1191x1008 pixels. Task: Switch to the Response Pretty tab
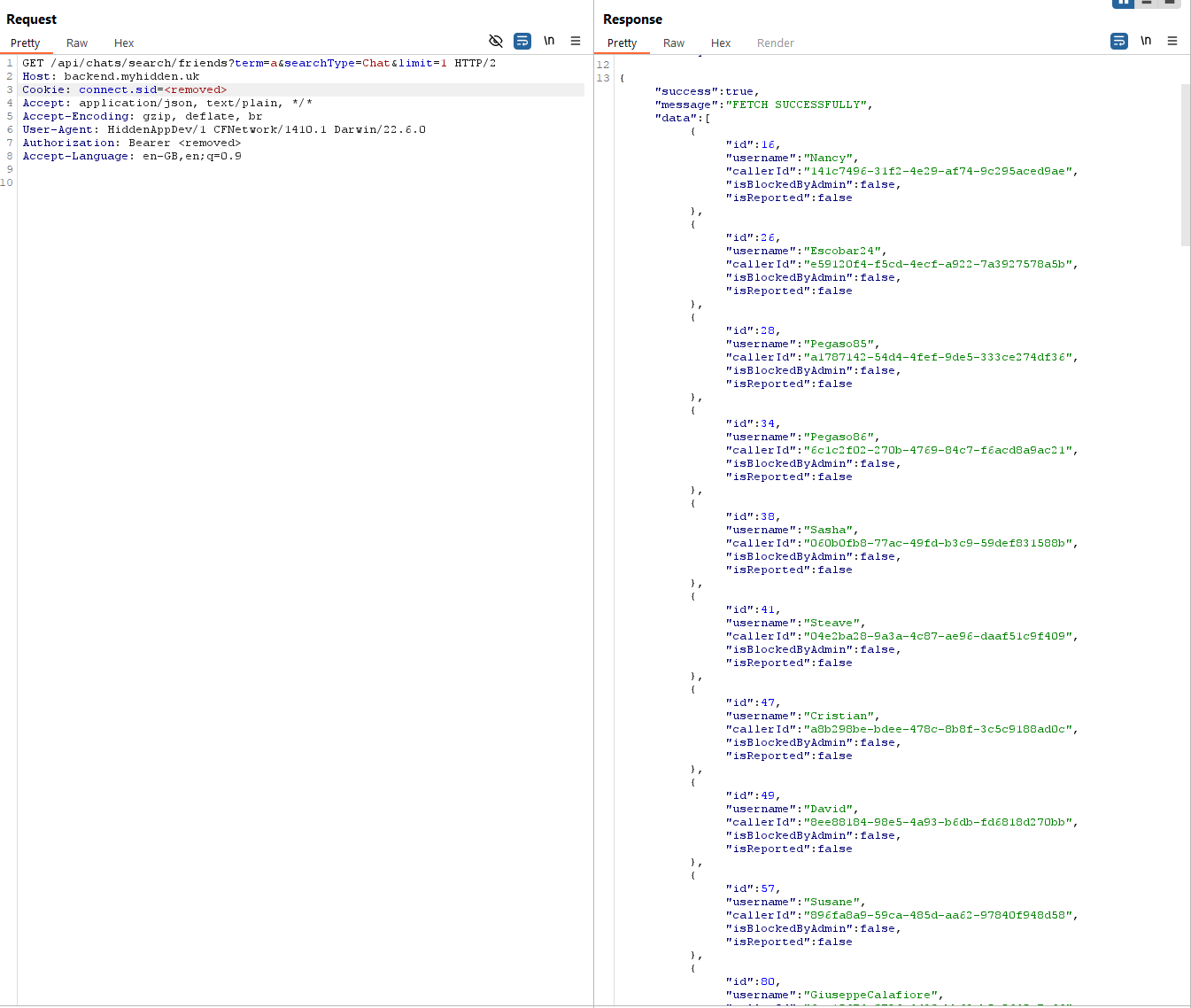pos(623,43)
